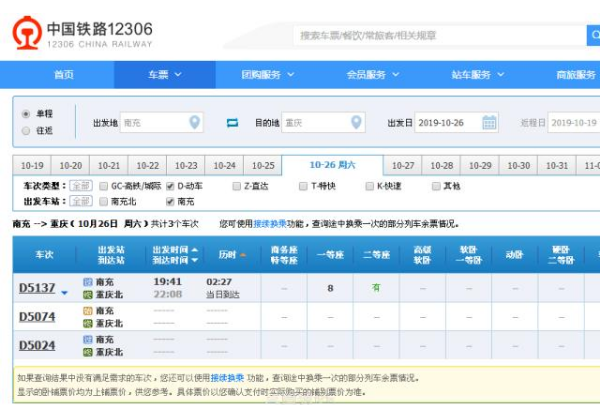
Task: Select the 单程 one-way radio button
Action: point(26,114)
